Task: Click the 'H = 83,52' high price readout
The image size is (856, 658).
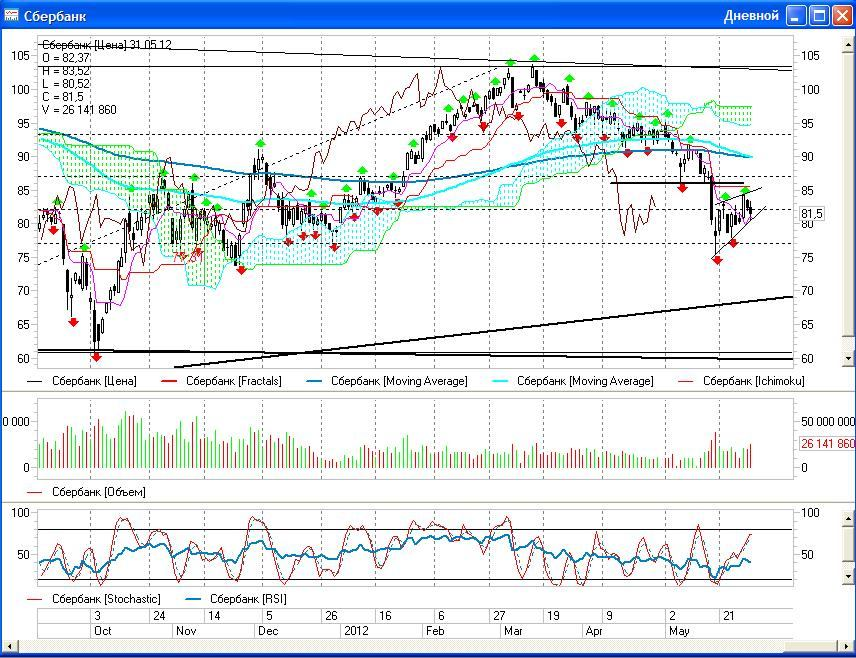Action: (66, 70)
